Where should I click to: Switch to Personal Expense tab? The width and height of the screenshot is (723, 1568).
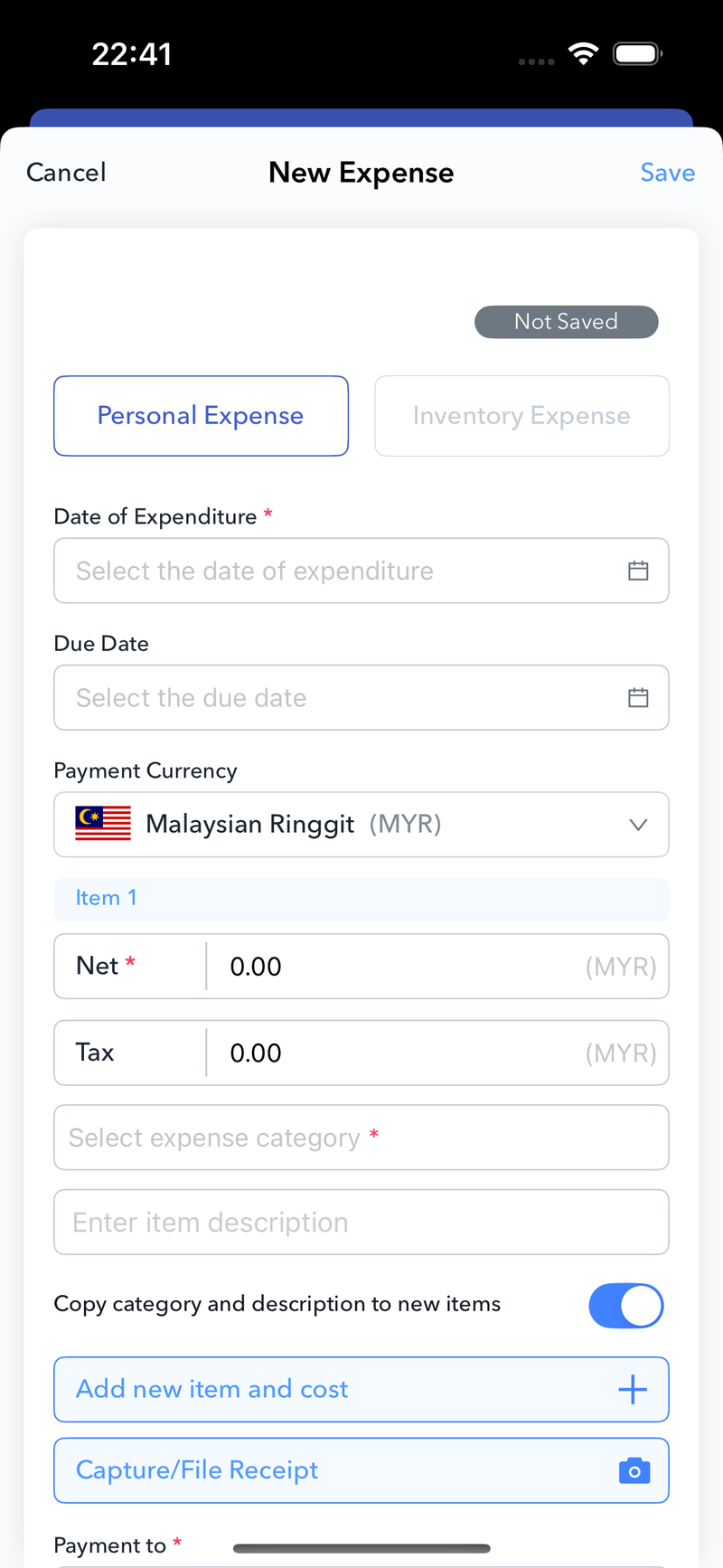coord(201,416)
